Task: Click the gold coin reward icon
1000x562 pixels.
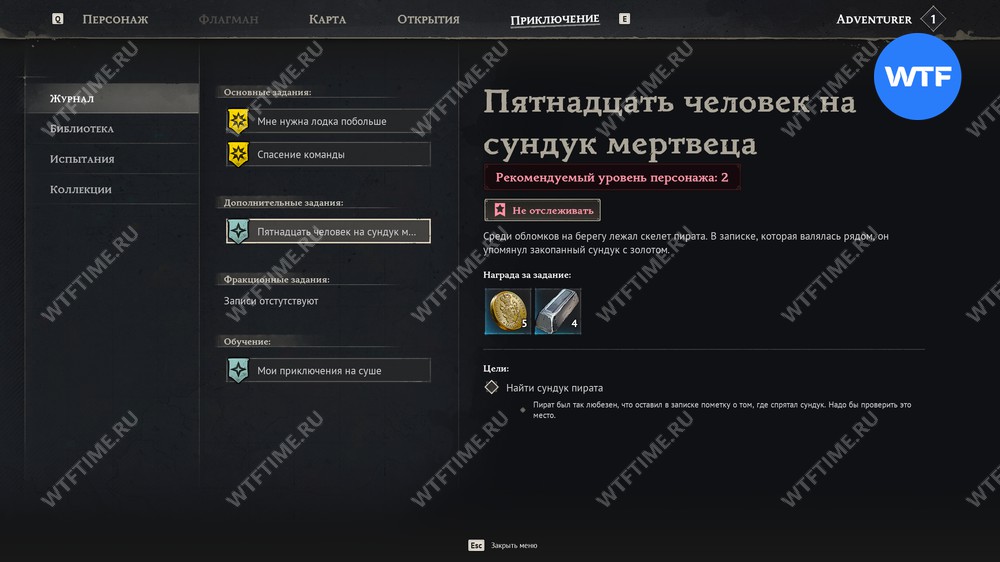Action: pyautogui.click(x=508, y=311)
